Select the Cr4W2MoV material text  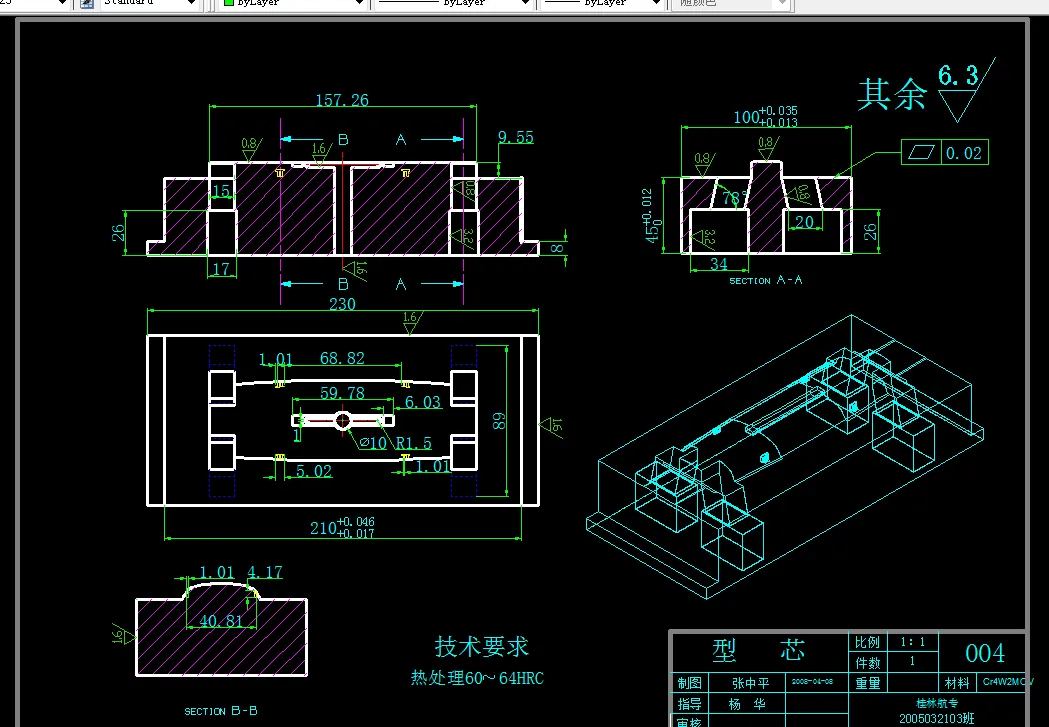[x=1008, y=682]
